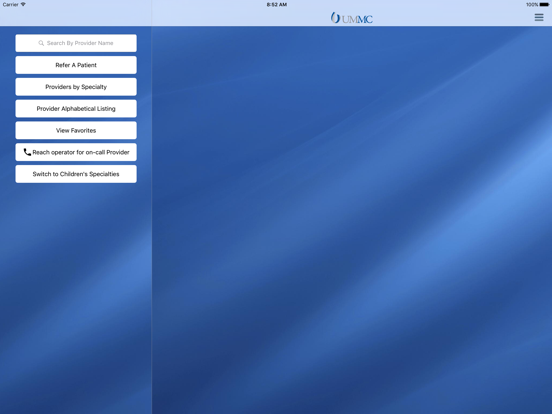The width and height of the screenshot is (552, 414).
Task: Click the Search By Provider Name field
Action: pyautogui.click(x=76, y=43)
